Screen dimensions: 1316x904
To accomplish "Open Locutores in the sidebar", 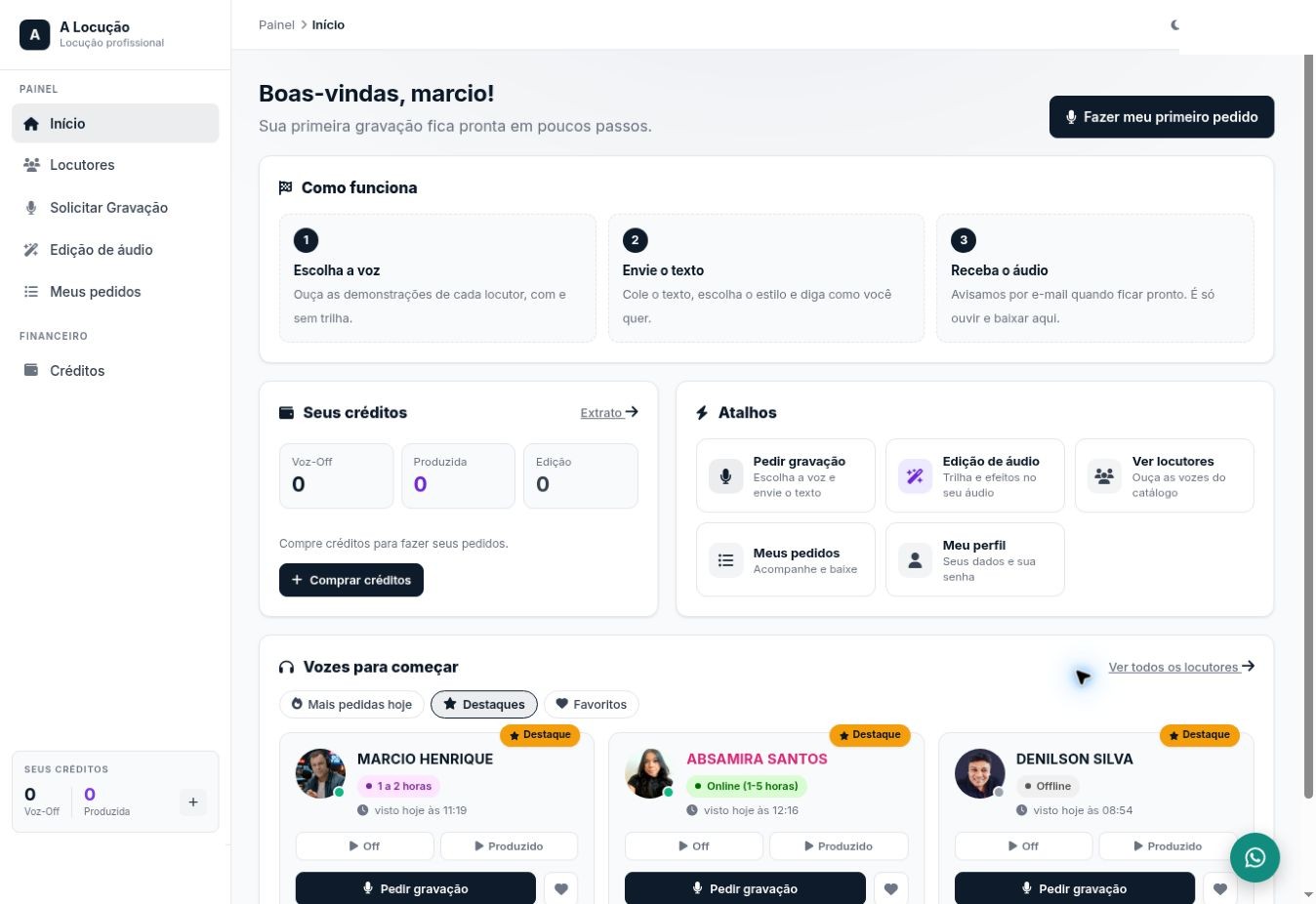I will point(115,165).
